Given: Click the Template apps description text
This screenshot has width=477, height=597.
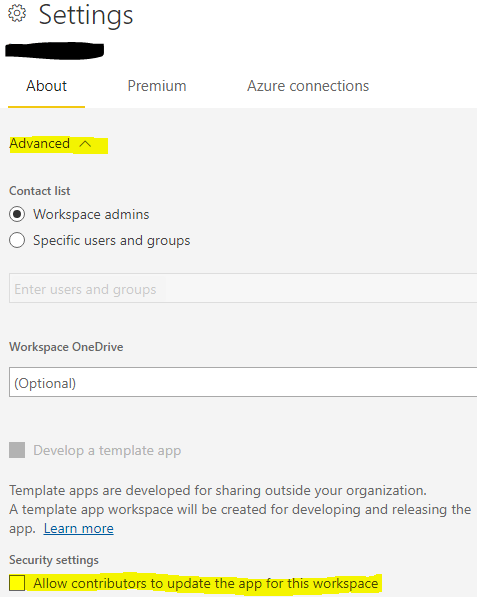Looking at the screenshot, I should point(240,509).
